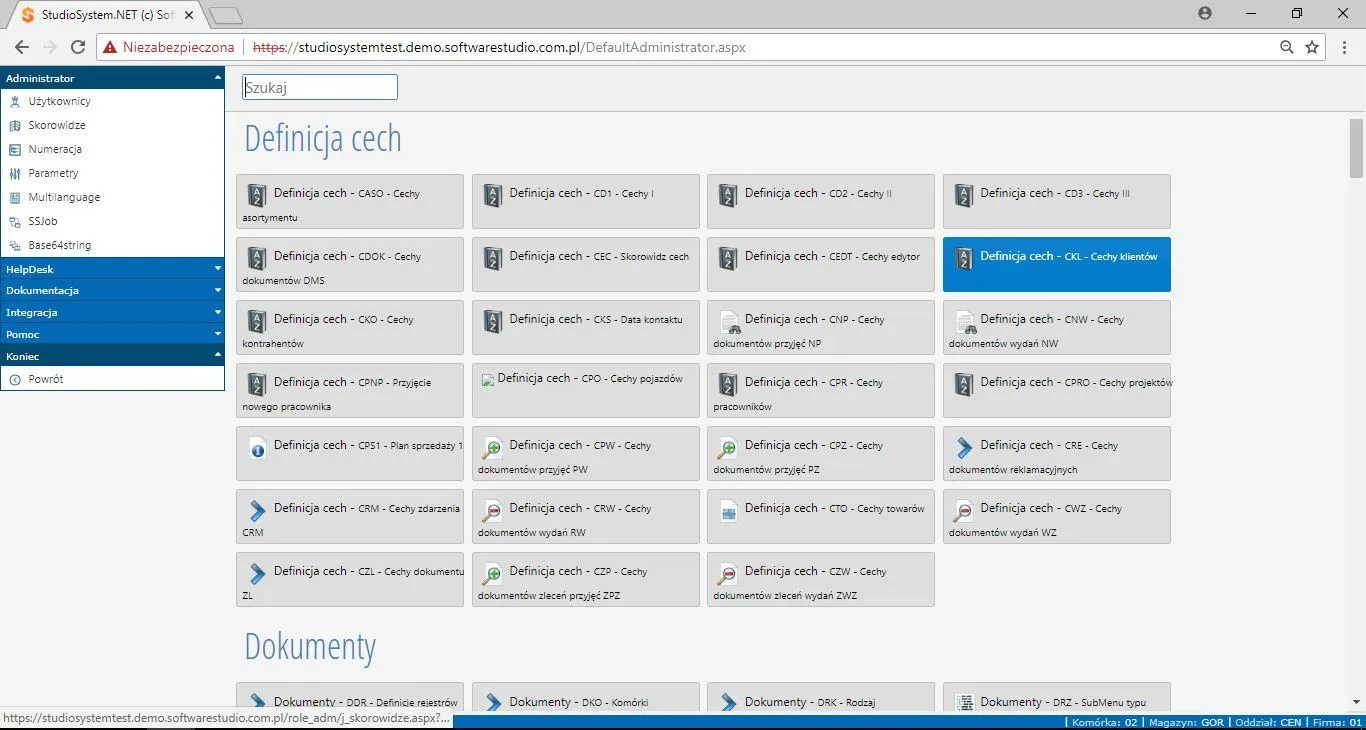Click the magnifier-plus icon on CPW tile

pyautogui.click(x=492, y=447)
